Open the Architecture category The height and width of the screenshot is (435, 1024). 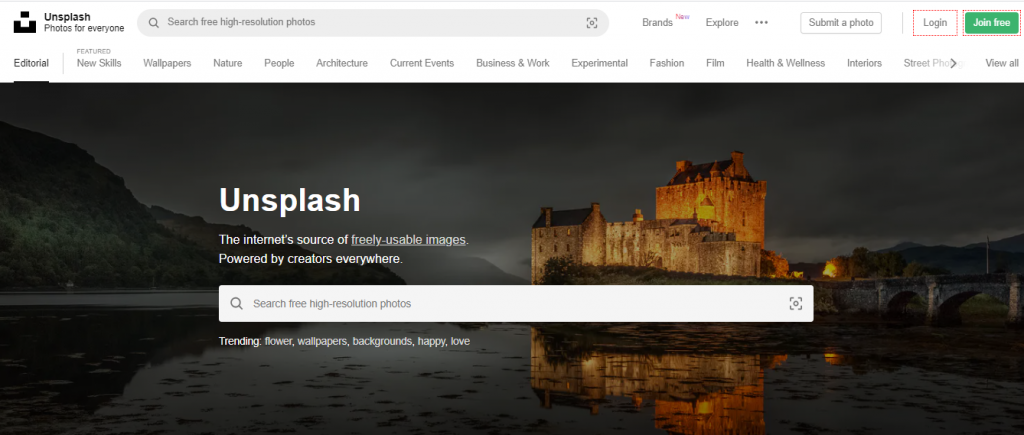[341, 63]
